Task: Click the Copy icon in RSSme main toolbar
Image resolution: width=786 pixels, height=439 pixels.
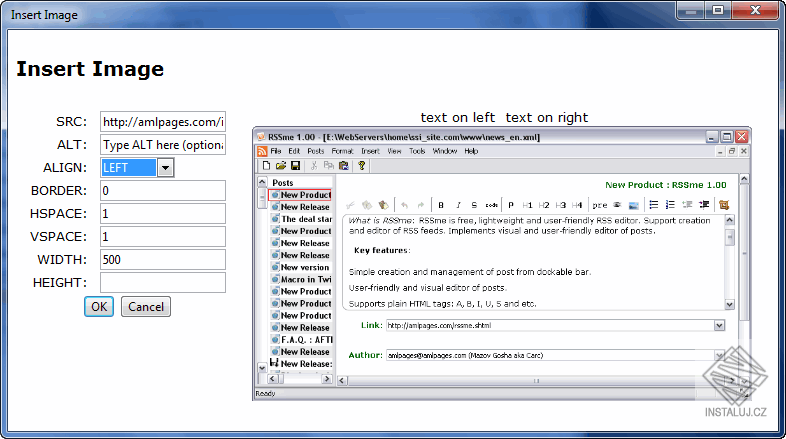Action: (x=328, y=165)
